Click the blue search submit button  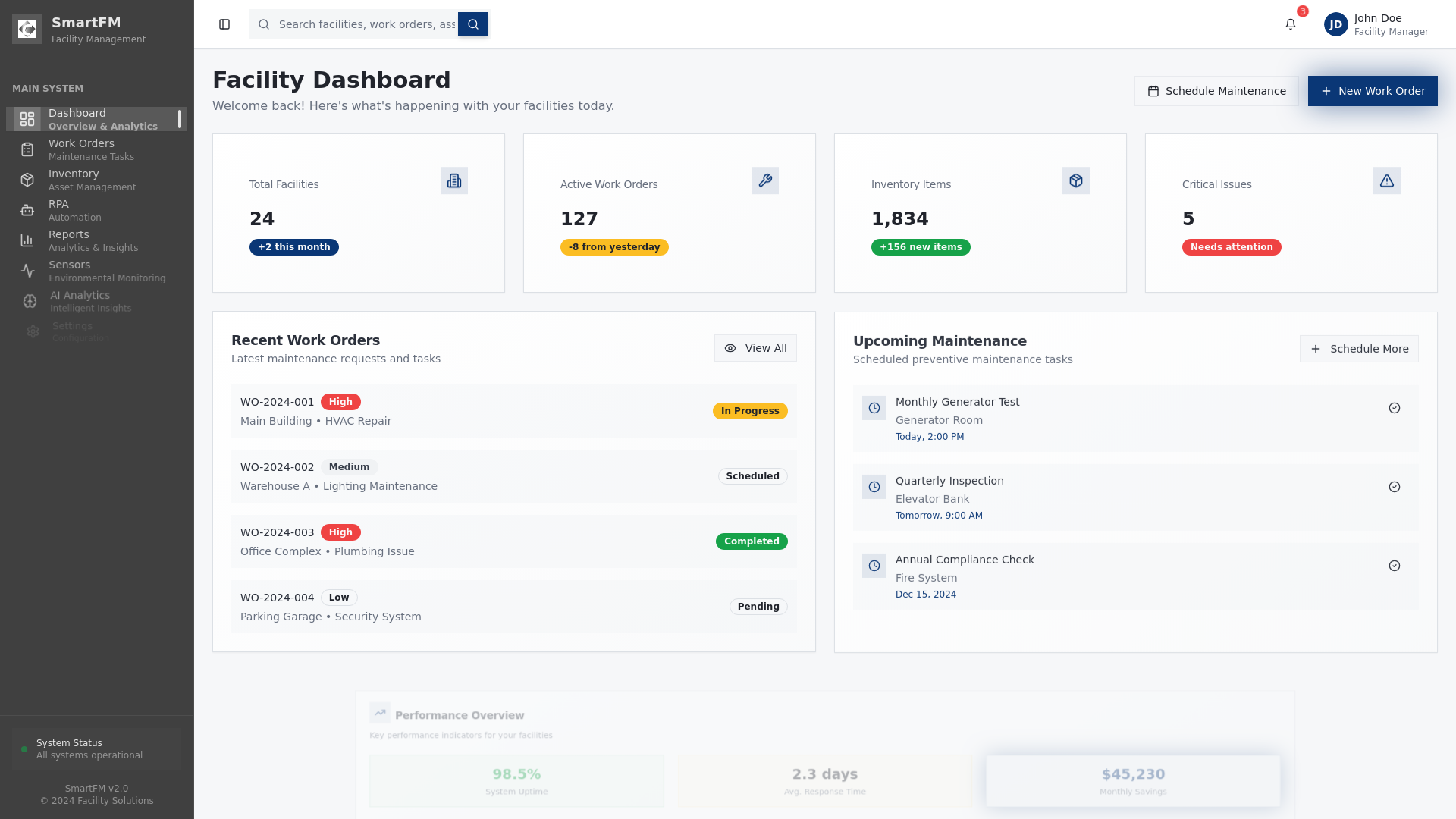[473, 24]
